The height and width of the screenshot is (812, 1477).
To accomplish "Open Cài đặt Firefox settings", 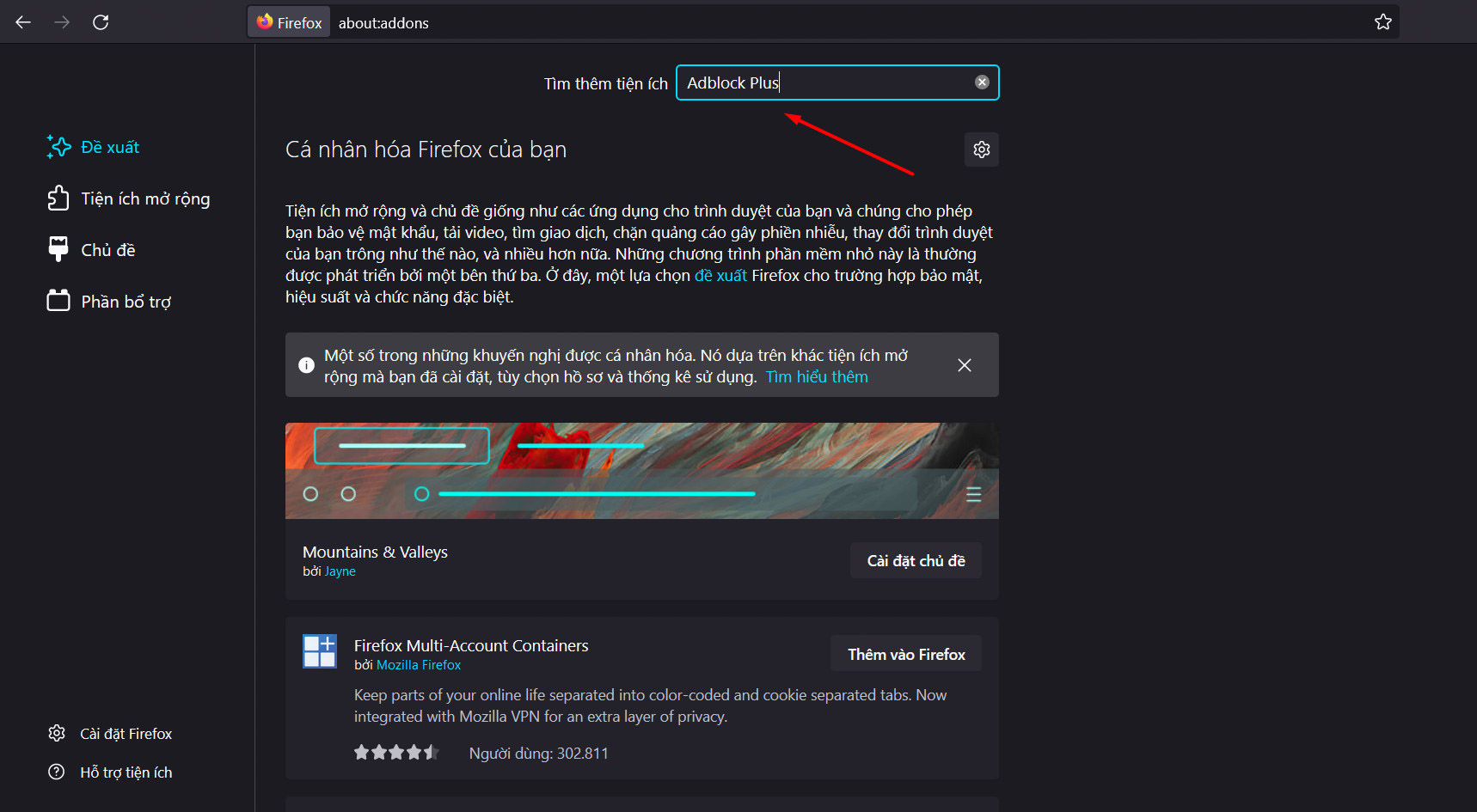I will (110, 734).
